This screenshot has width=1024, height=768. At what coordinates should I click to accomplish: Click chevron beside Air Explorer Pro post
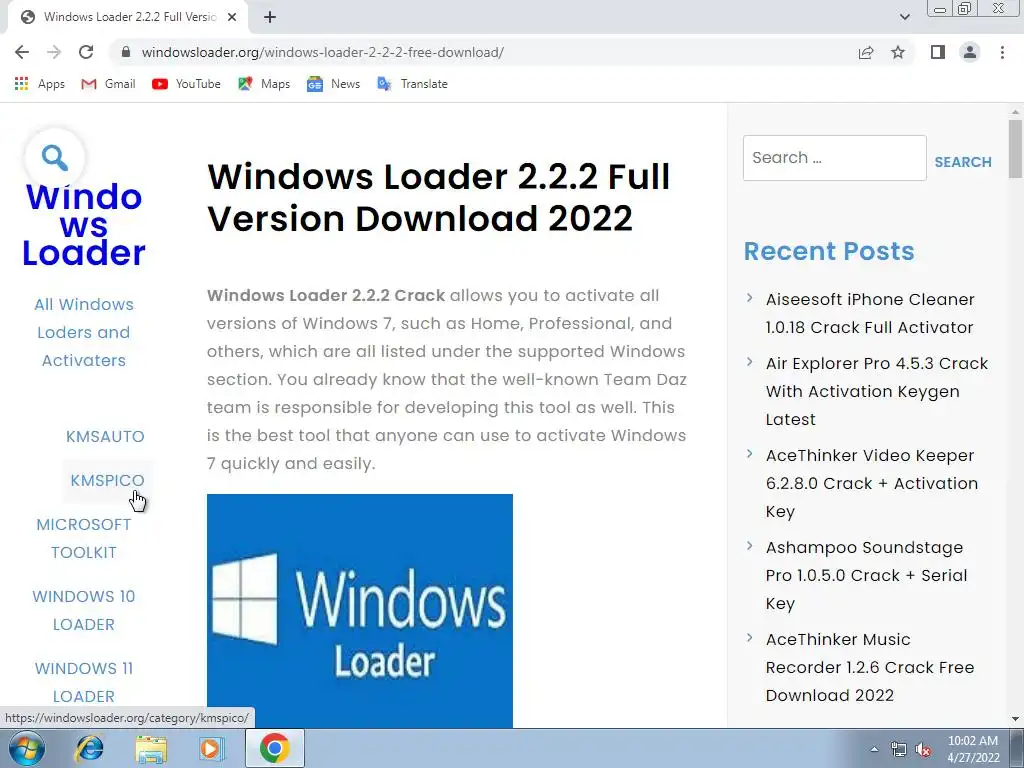point(750,362)
